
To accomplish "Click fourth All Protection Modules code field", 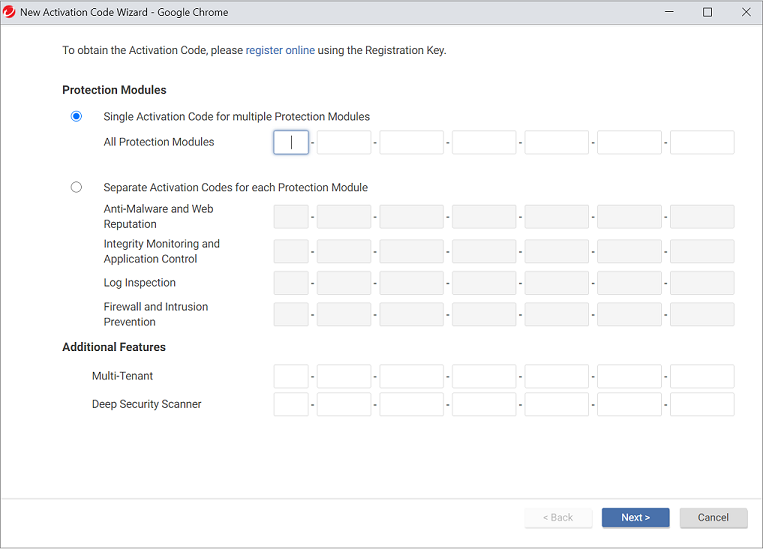I will pos(484,142).
